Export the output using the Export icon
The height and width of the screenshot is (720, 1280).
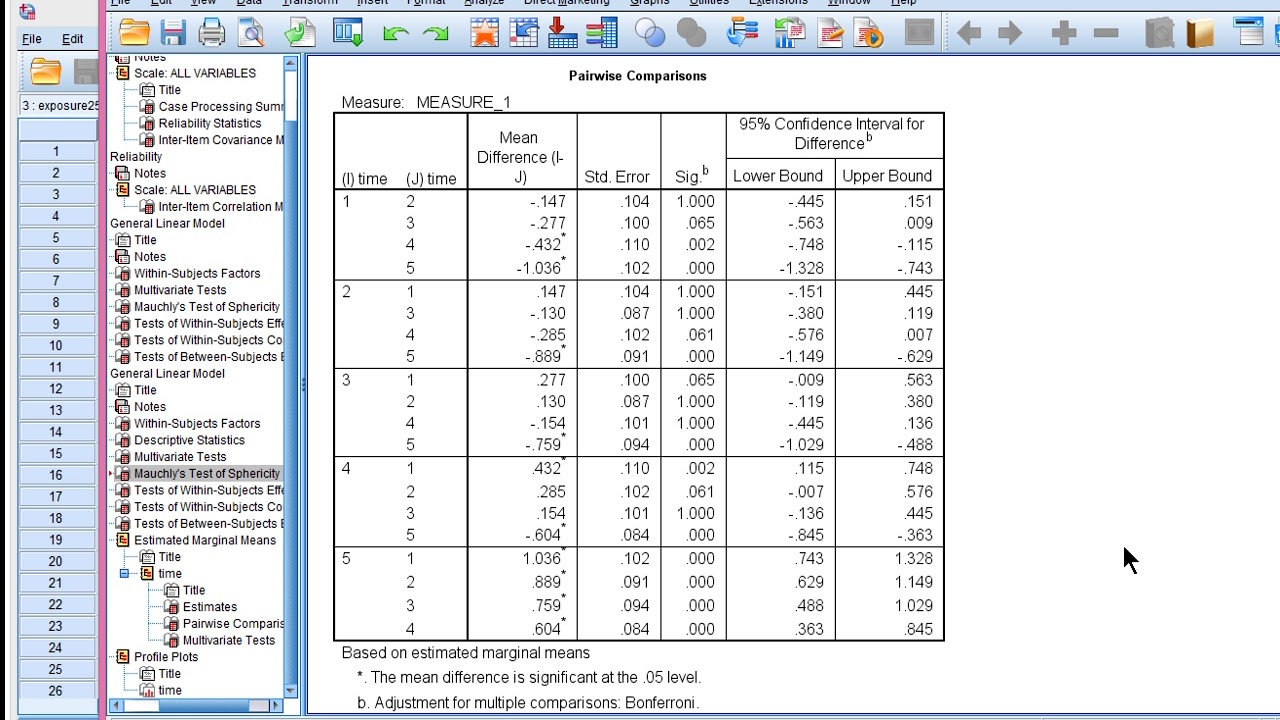point(299,33)
